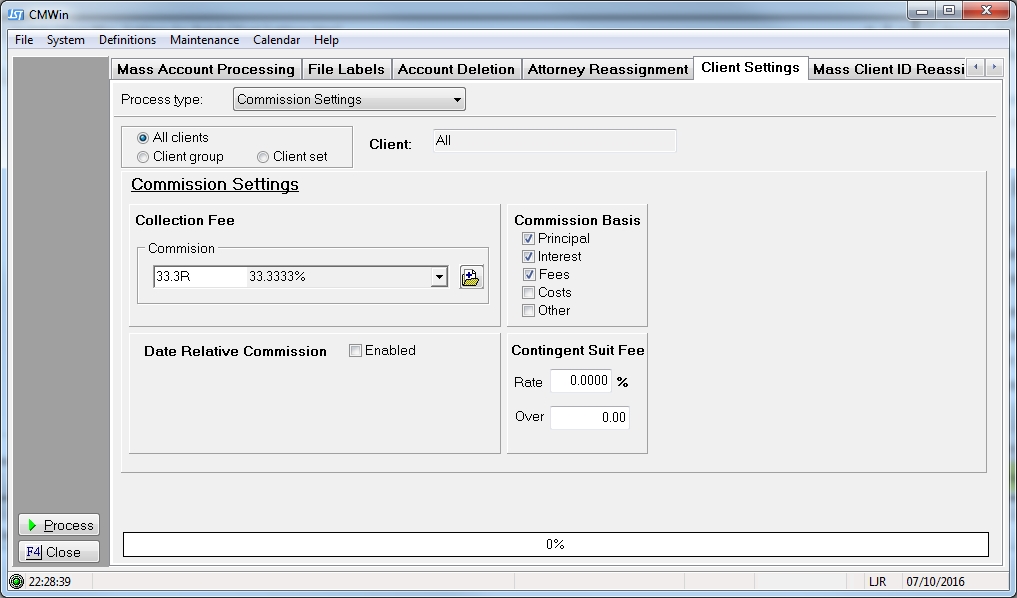Click the Contingent Suit Fee Rate field
The width and height of the screenshot is (1017, 598).
tap(580, 382)
